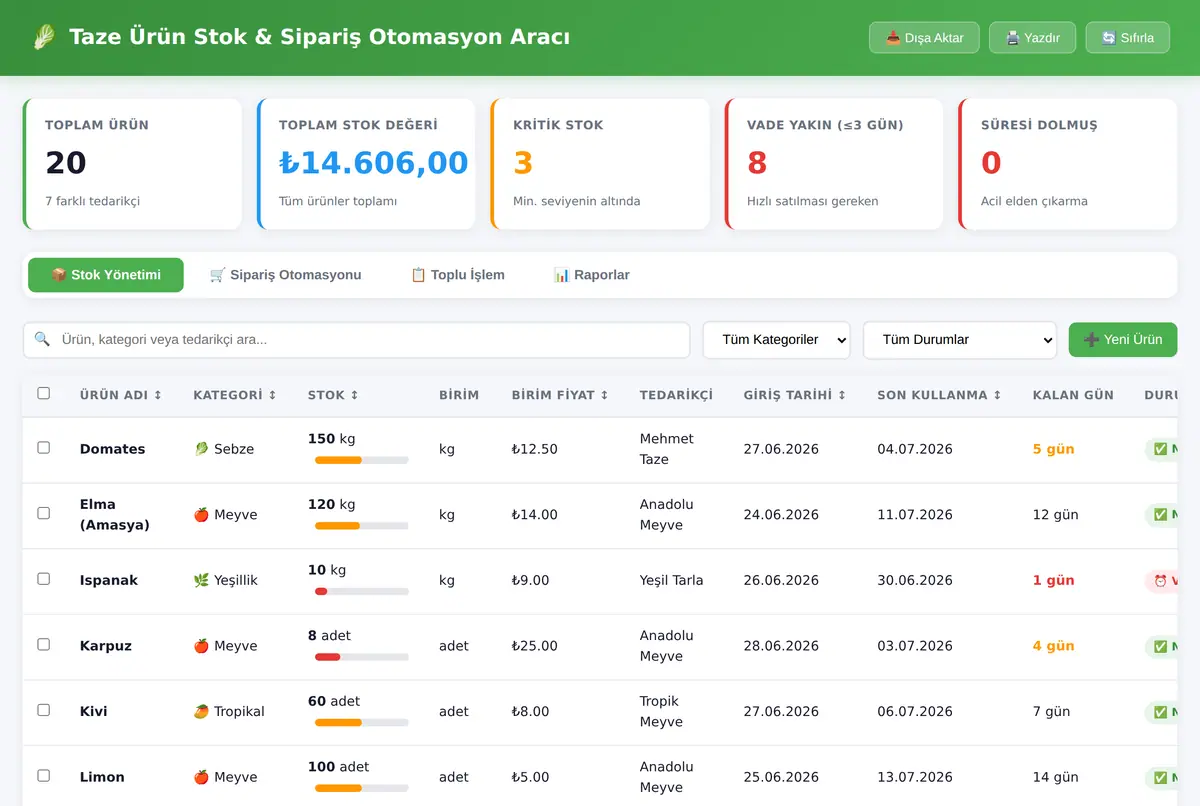This screenshot has height=806, width=1200.
Task: Sort table by Giriş Tarihi column arrows
Action: point(841,395)
